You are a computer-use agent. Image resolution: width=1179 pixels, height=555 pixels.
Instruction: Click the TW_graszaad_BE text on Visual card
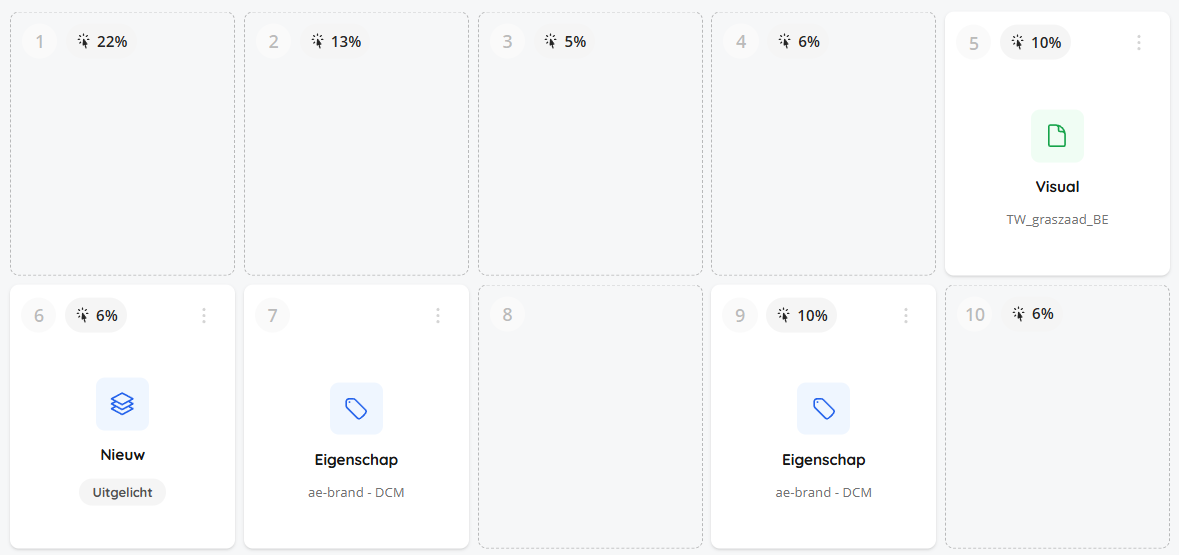(1057, 220)
